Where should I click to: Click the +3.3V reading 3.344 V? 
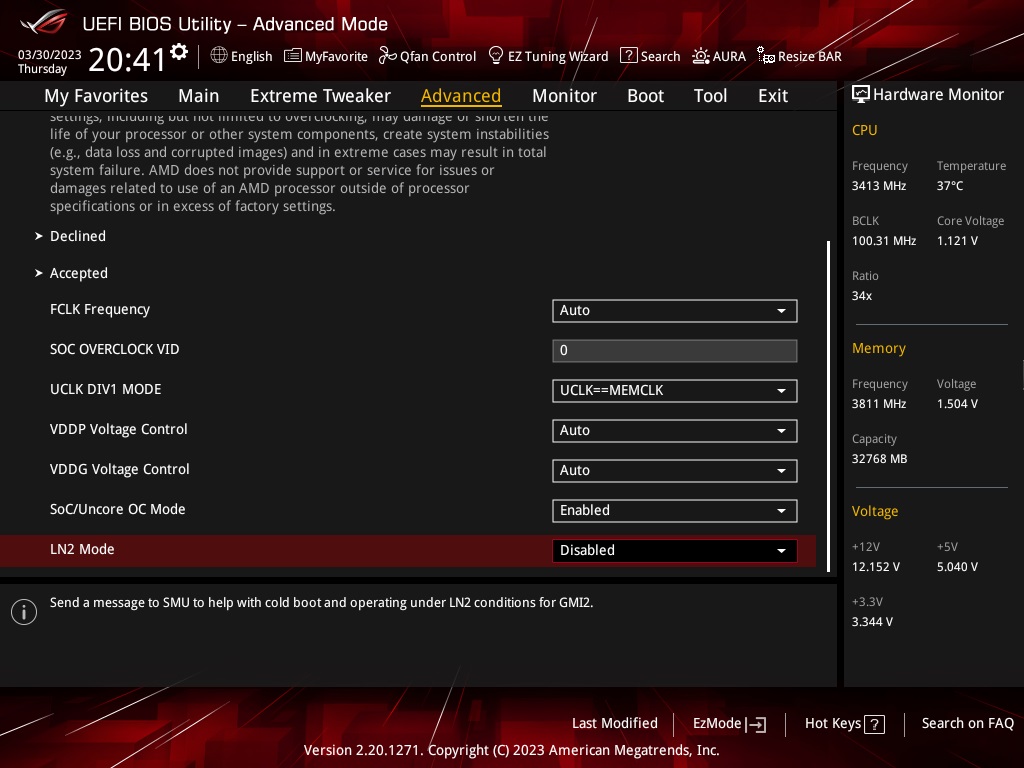[872, 622]
